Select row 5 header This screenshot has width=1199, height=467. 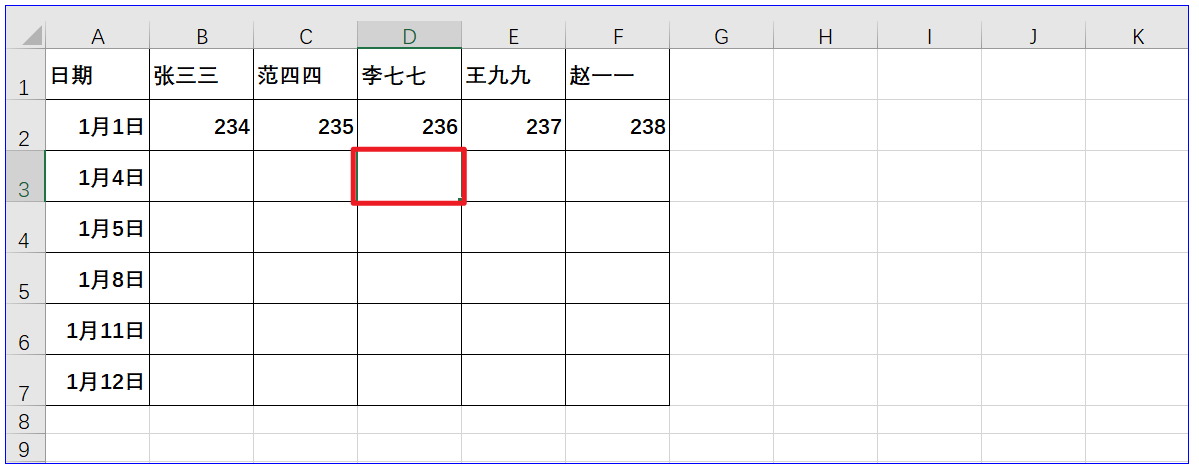25,278
